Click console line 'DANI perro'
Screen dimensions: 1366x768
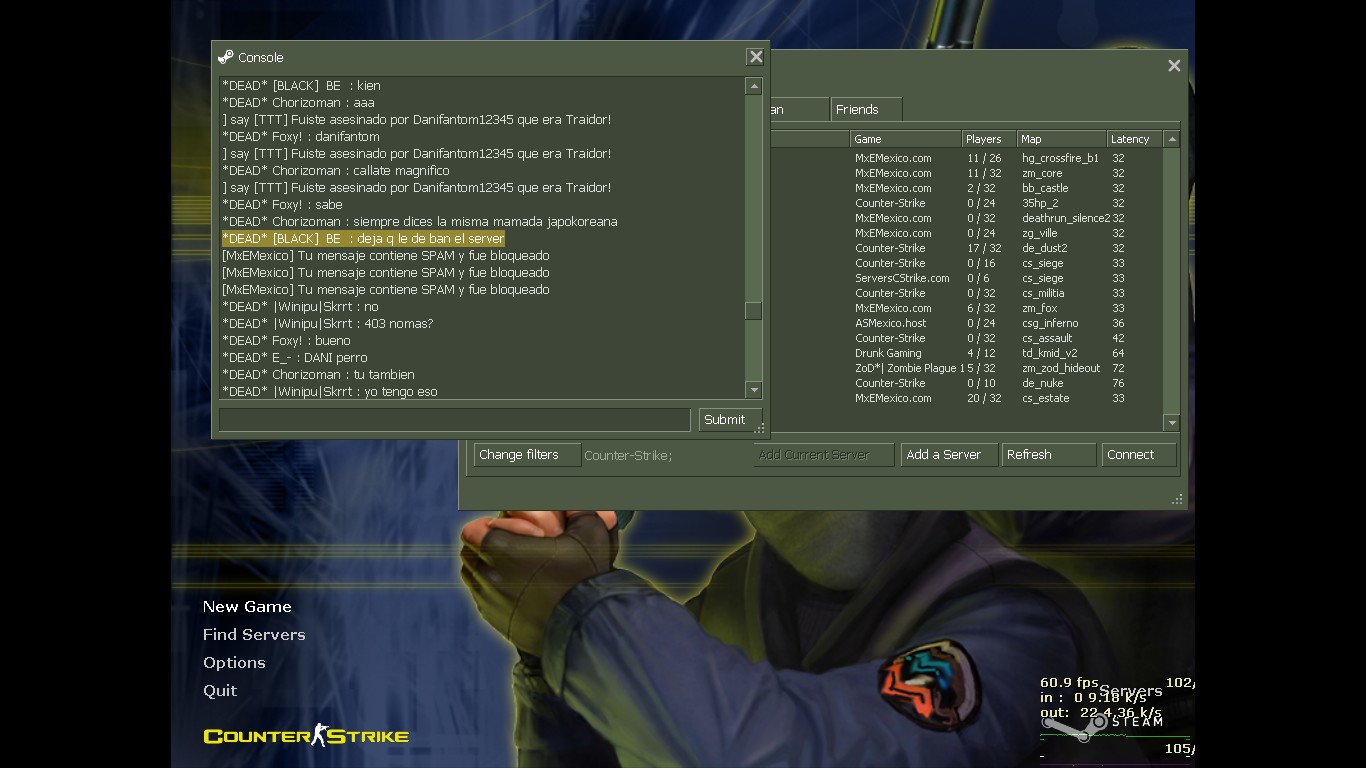295,358
